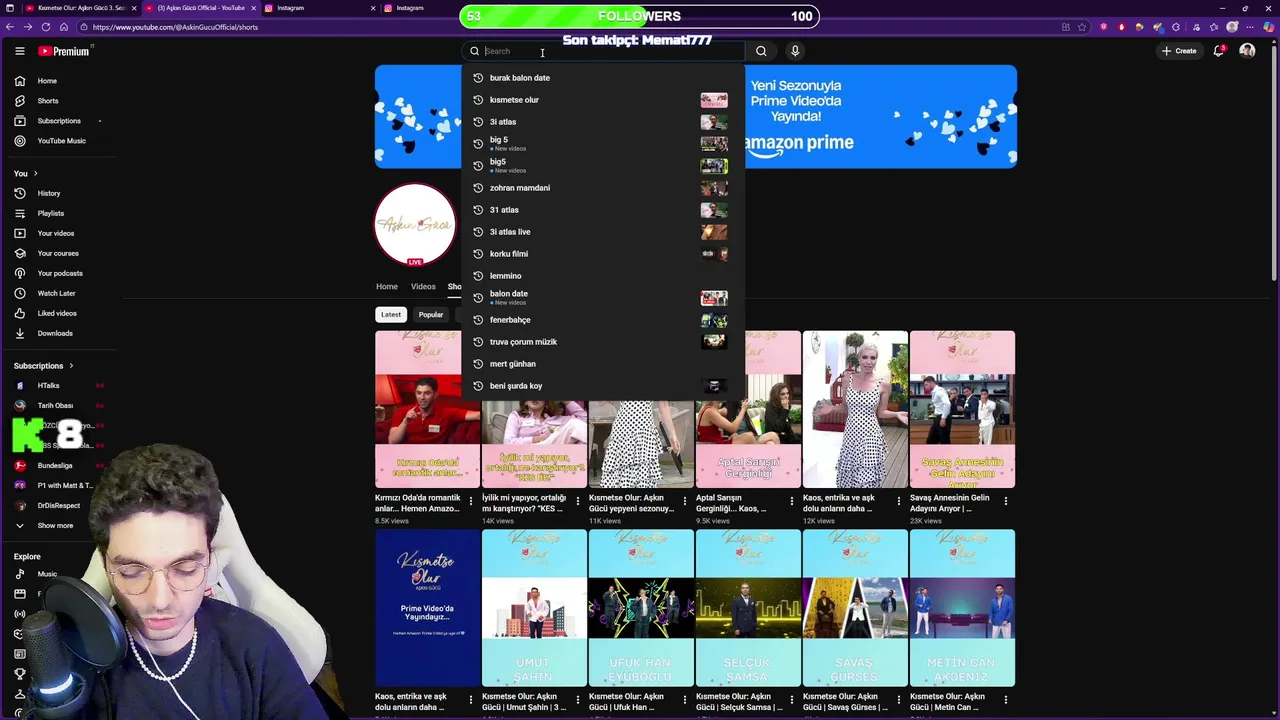Start voice search with the microphone
The width and height of the screenshot is (1280, 720).
click(x=795, y=51)
